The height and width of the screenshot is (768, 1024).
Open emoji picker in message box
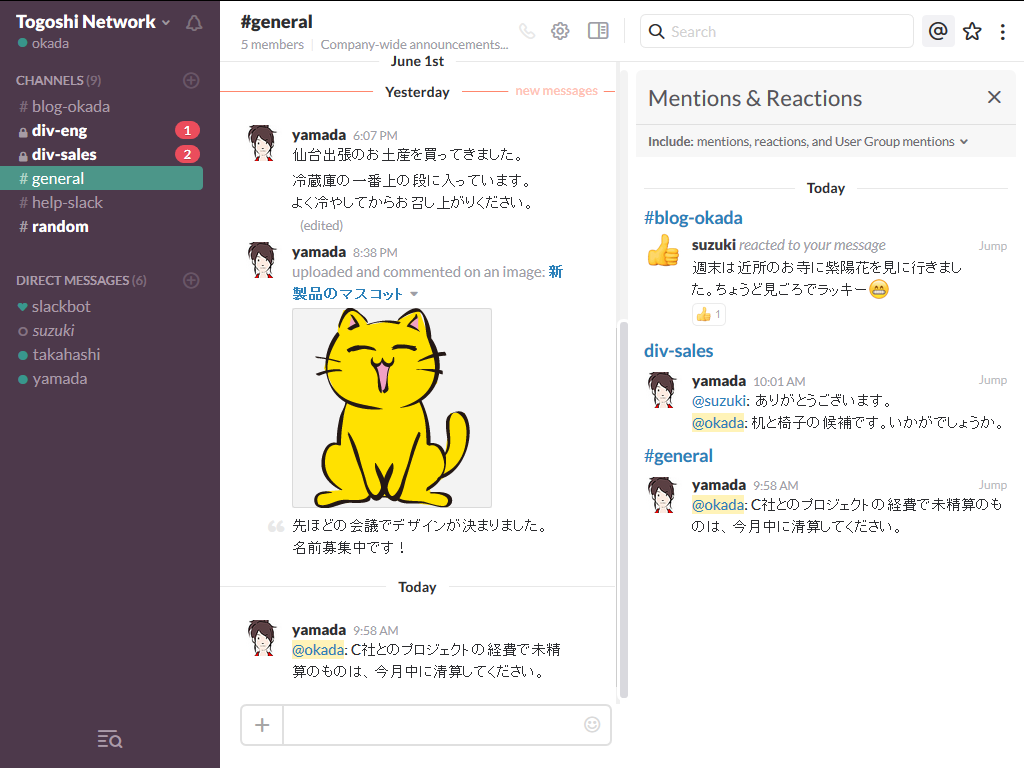[592, 724]
